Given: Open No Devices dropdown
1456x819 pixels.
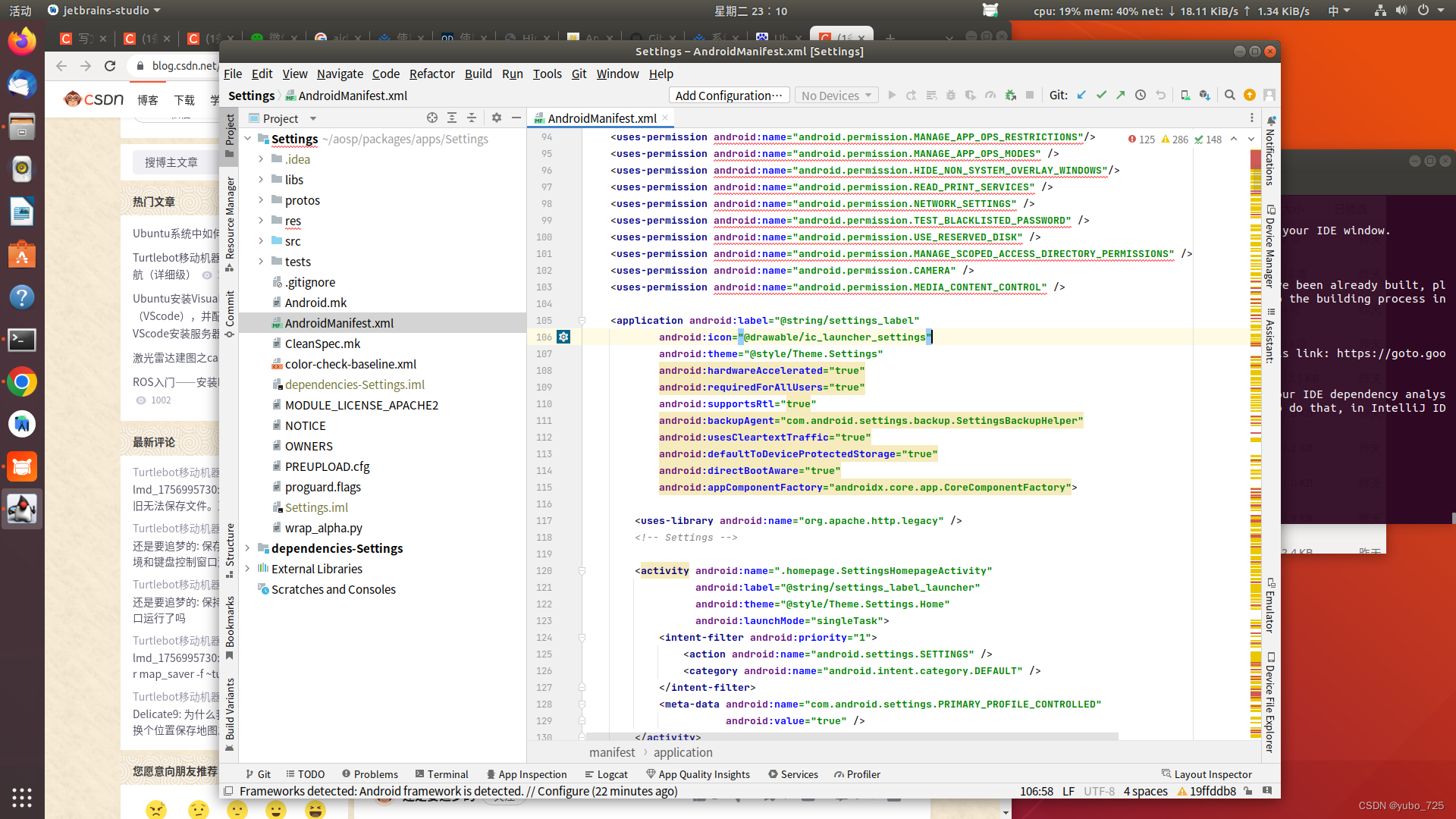Looking at the screenshot, I should (x=836, y=96).
